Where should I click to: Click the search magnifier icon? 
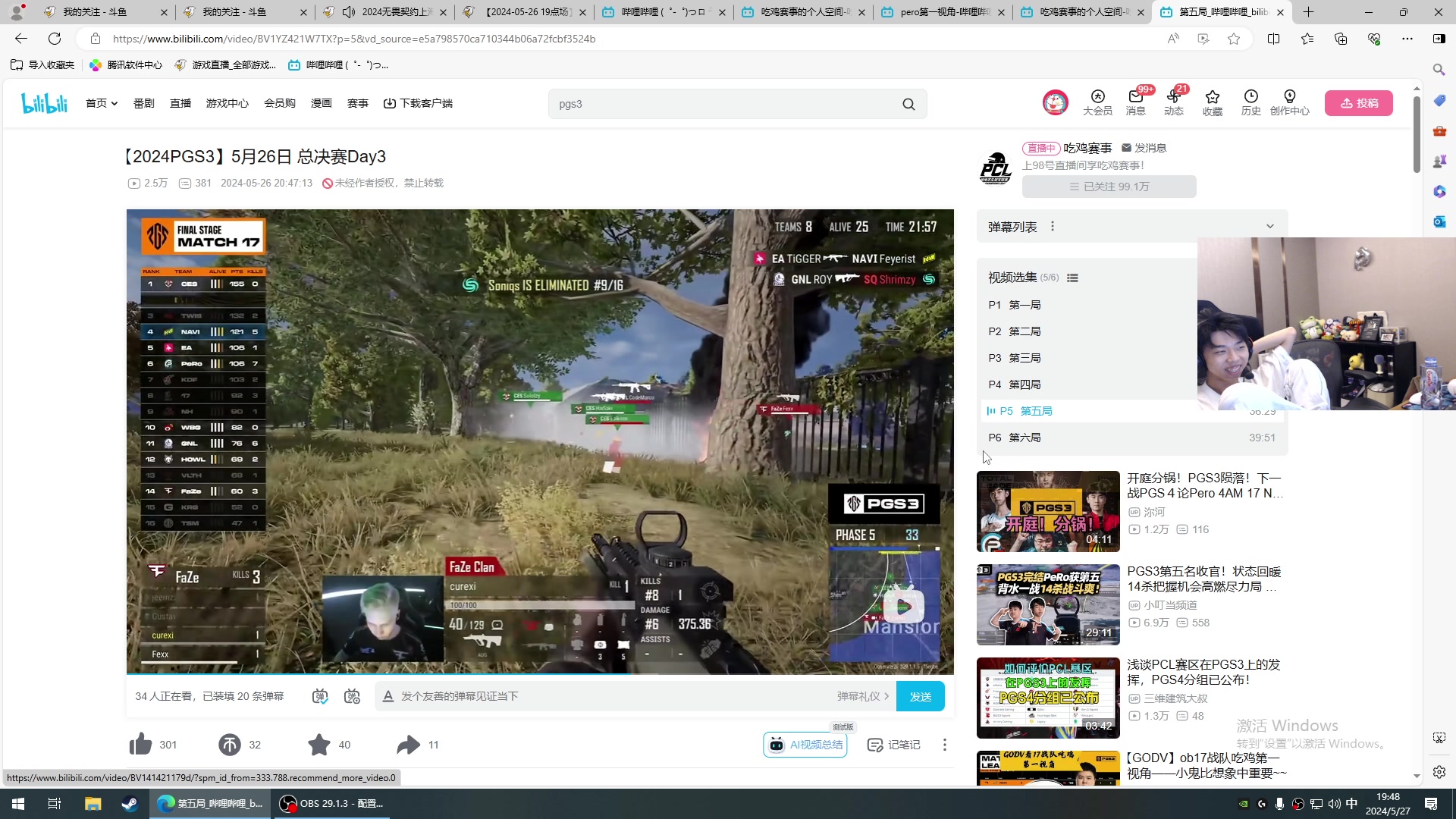[x=908, y=105]
